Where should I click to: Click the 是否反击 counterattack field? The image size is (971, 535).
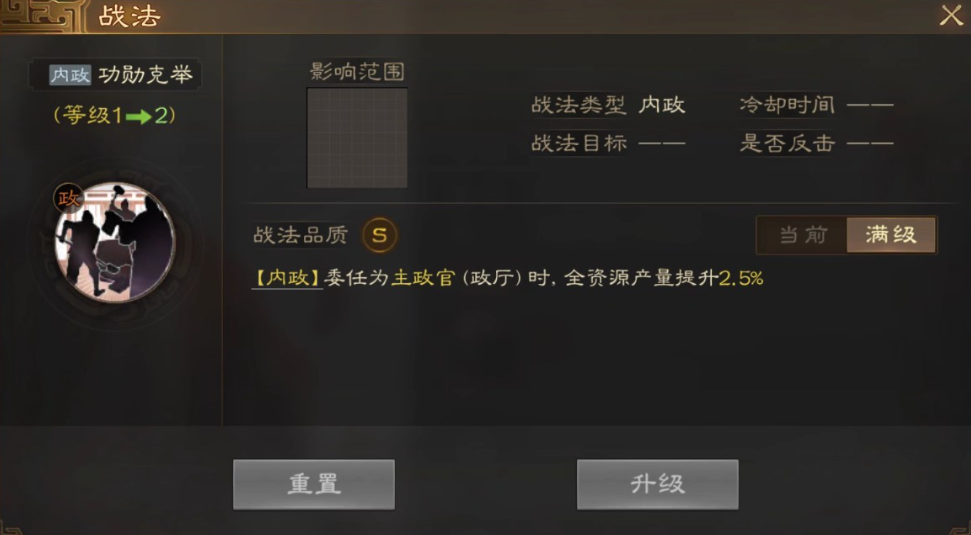(817, 144)
